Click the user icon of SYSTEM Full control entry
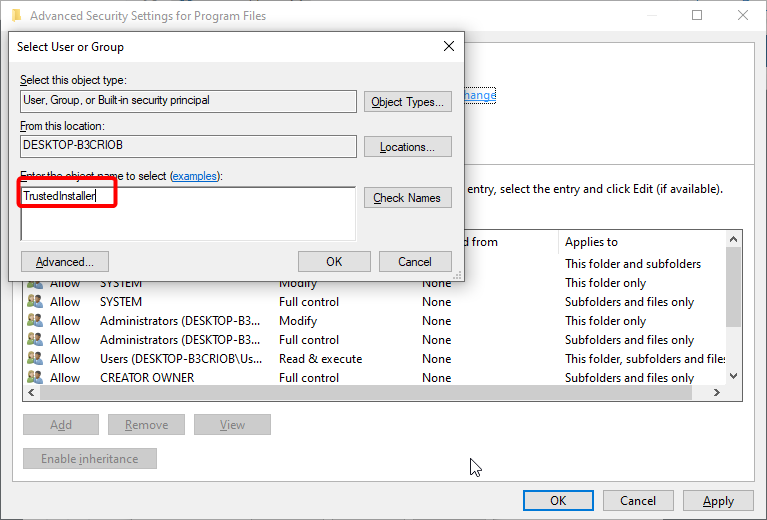Screen dimensions: 767x520 coord(35,302)
